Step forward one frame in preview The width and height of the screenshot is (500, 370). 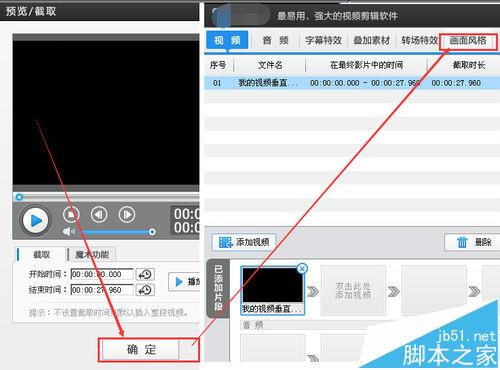pos(127,215)
